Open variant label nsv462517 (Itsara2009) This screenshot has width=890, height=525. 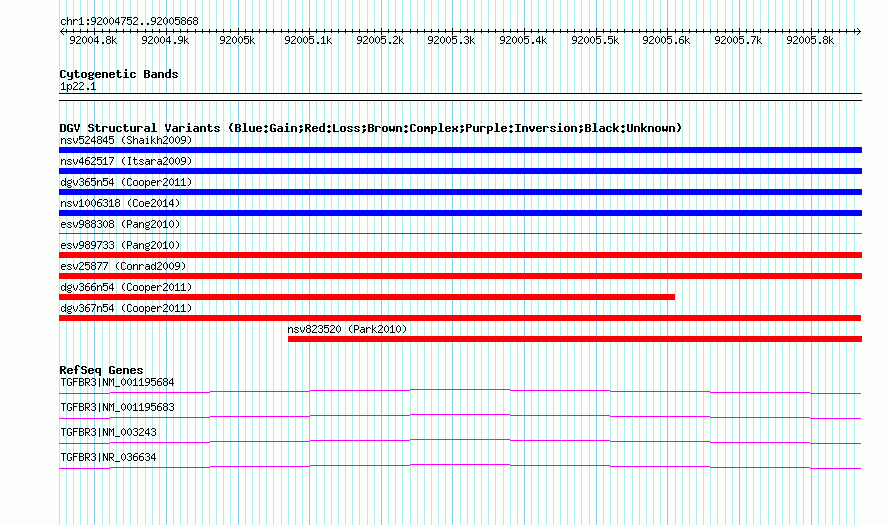[126, 161]
